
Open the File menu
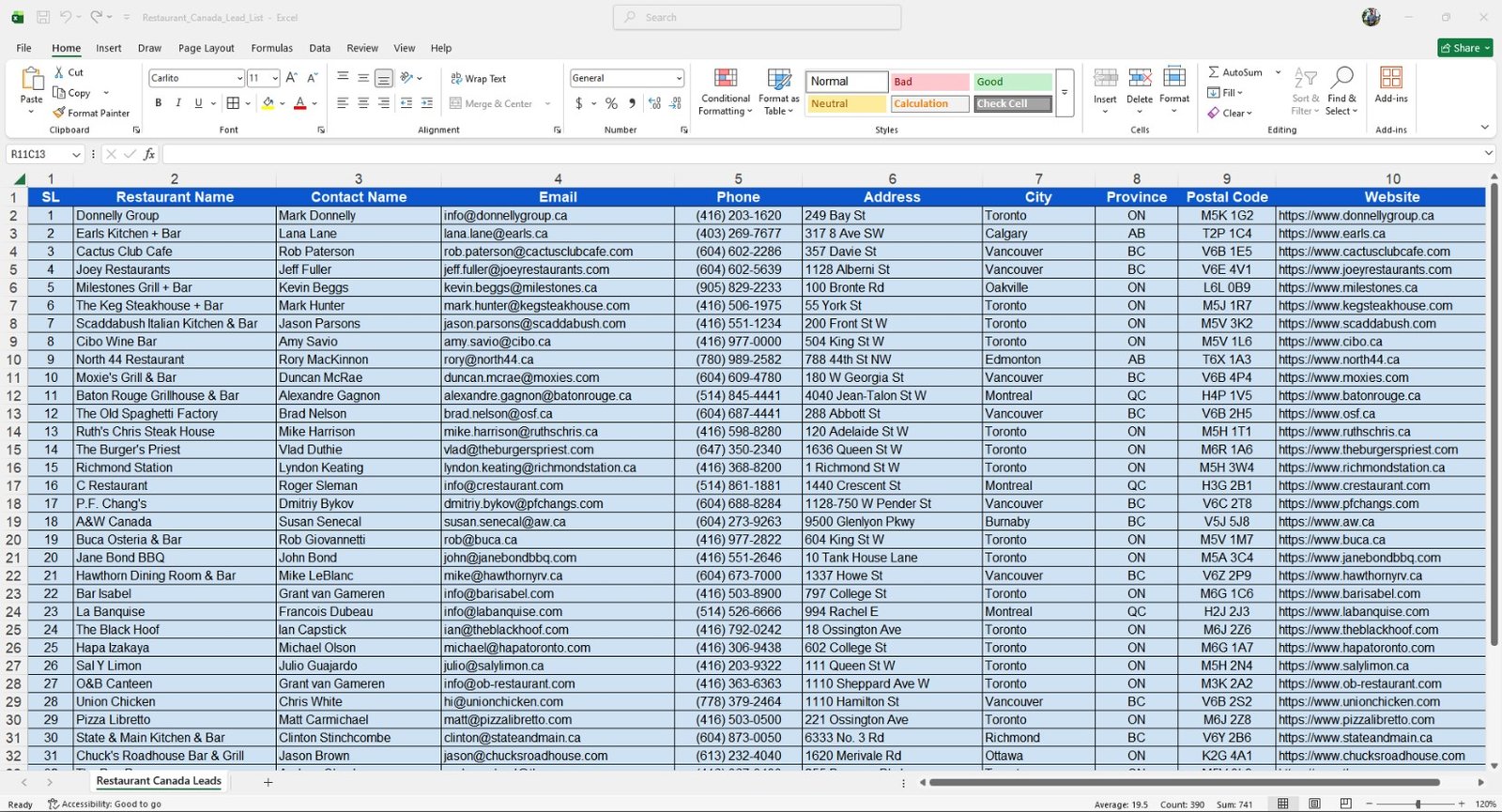coord(23,48)
